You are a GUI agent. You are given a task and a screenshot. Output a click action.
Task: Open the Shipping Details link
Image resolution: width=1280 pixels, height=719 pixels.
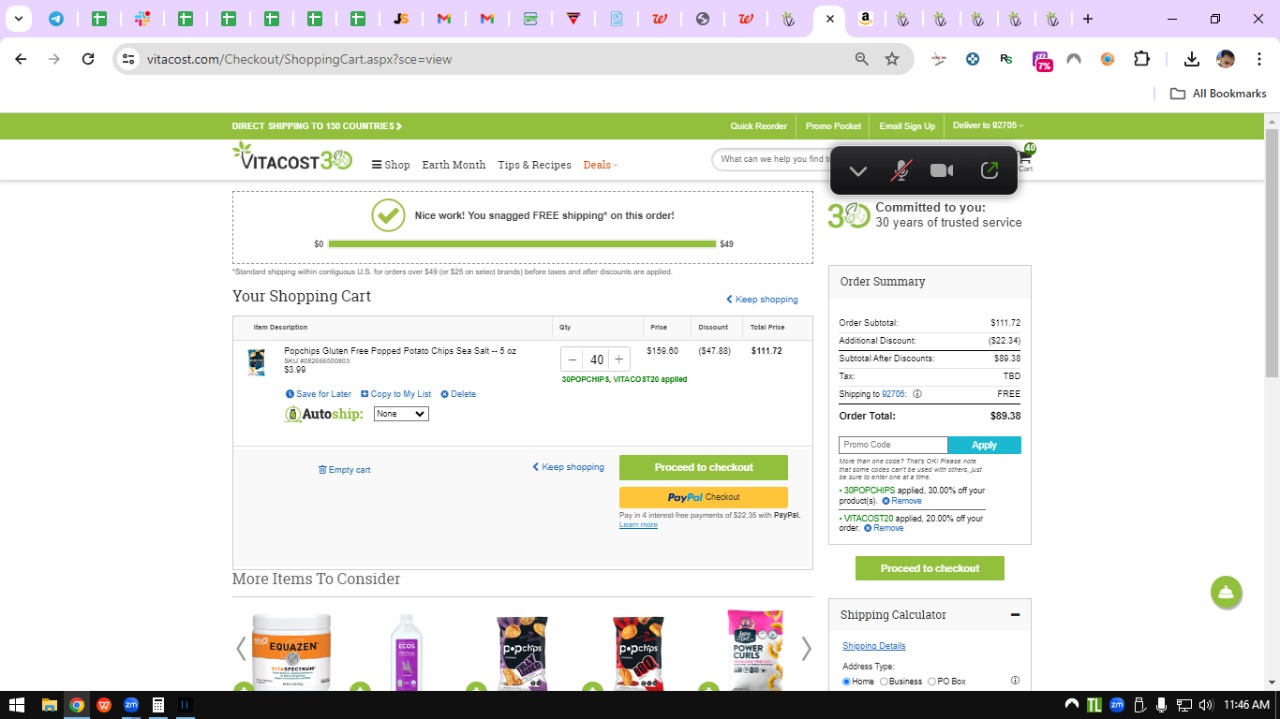point(874,646)
